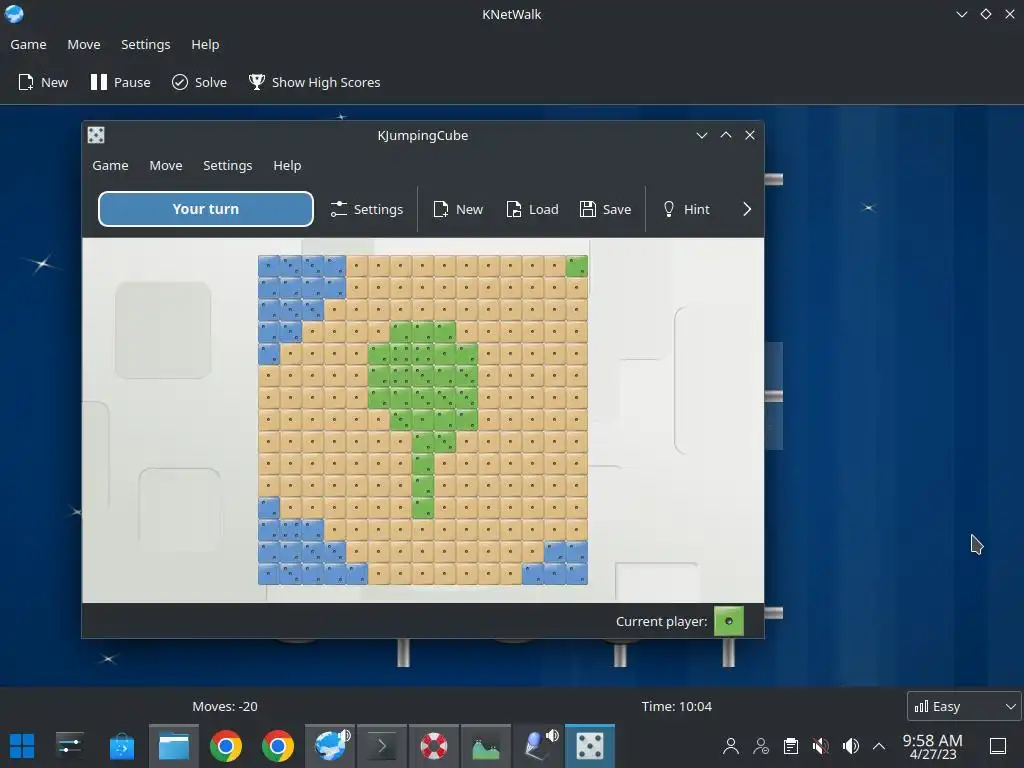Show High Scores in KNetWalk
This screenshot has width=1024, height=768.
click(x=314, y=82)
